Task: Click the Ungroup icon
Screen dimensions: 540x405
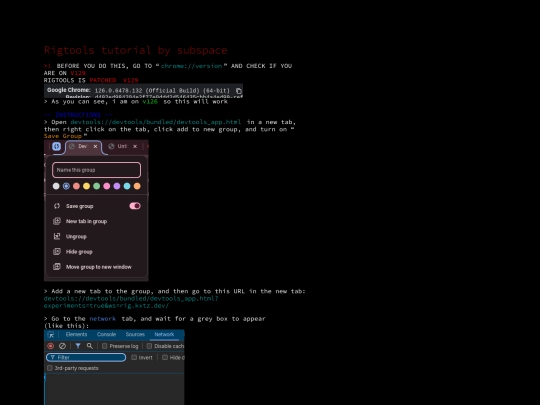Action: (57, 236)
